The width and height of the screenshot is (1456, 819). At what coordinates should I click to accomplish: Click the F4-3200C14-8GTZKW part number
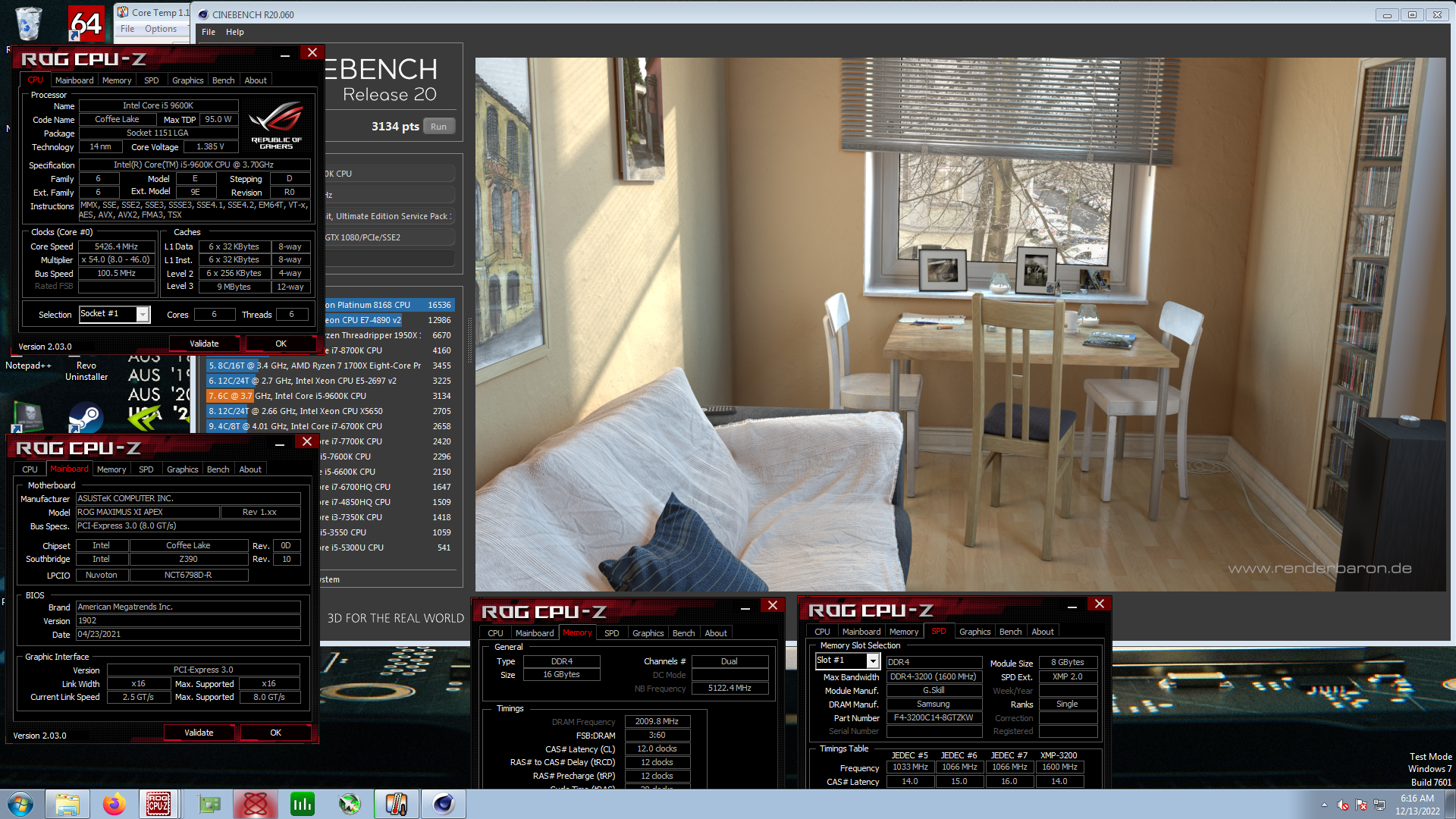point(934,717)
